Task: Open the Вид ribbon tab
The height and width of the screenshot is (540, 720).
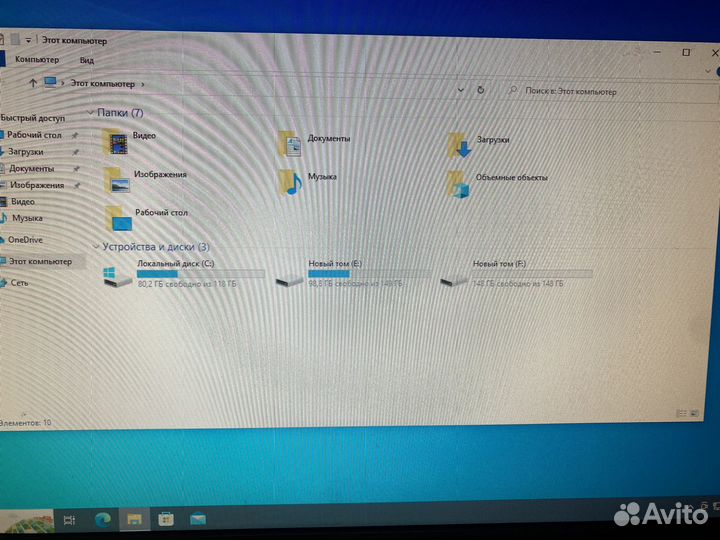Action: pos(87,60)
